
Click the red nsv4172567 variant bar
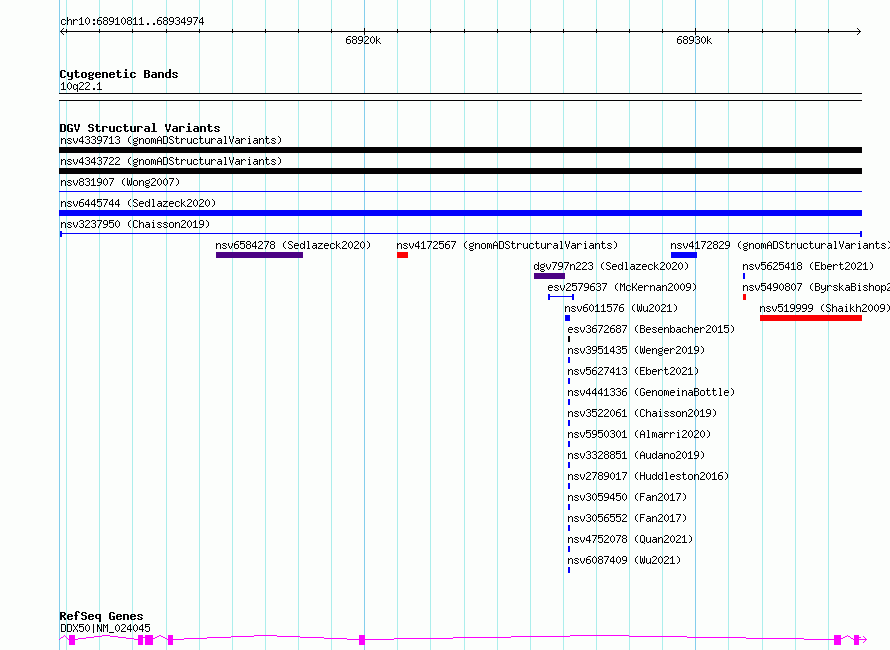tap(402, 255)
